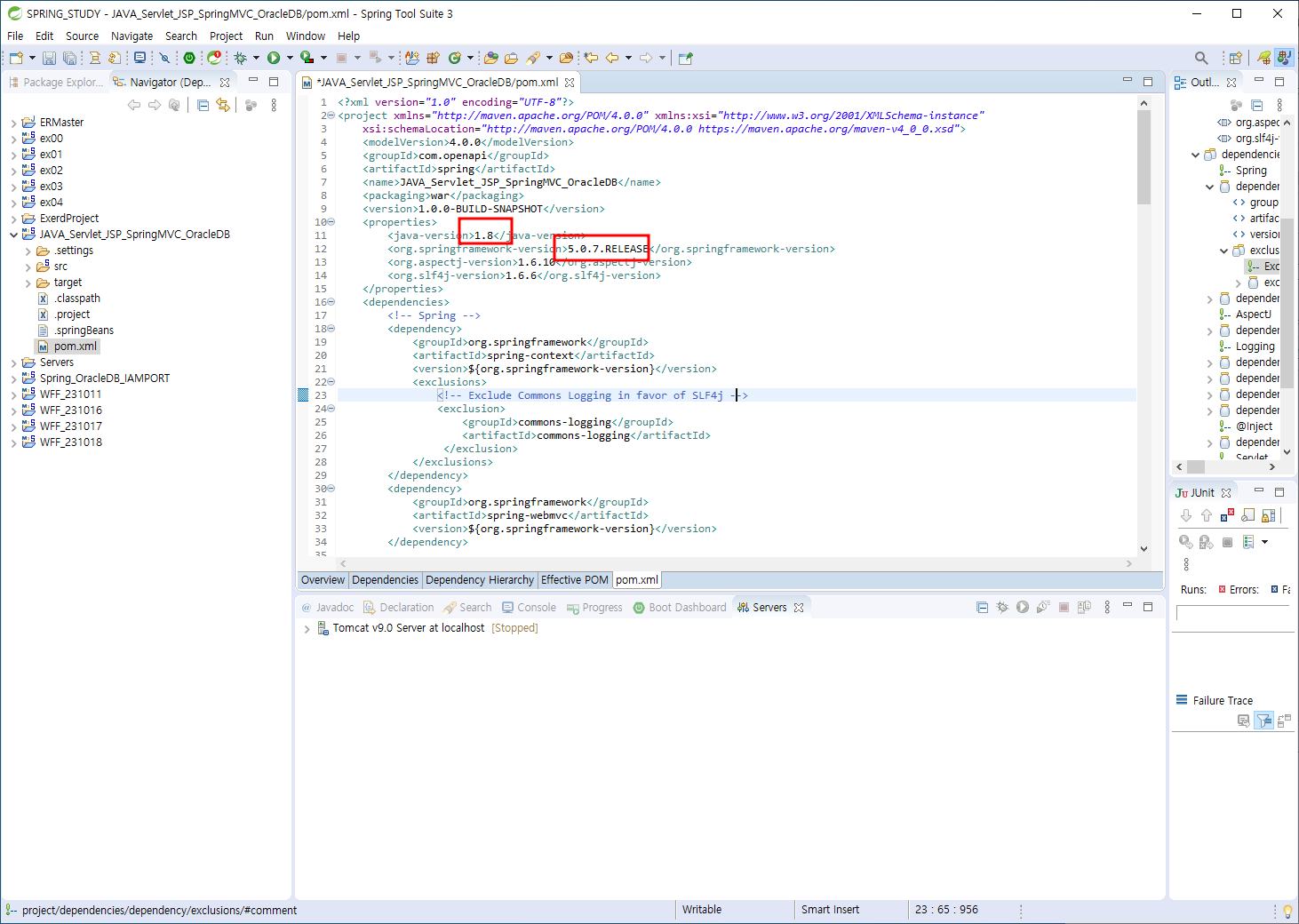Click Last Edit Location toolbar icon
Screen dimensions: 1299x924
[591, 58]
